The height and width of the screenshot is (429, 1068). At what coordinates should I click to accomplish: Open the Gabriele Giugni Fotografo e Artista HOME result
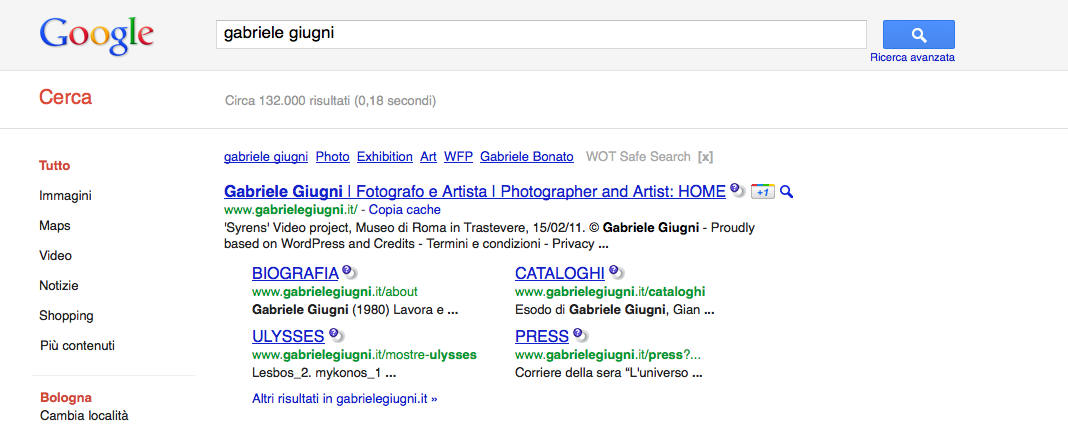point(474,191)
